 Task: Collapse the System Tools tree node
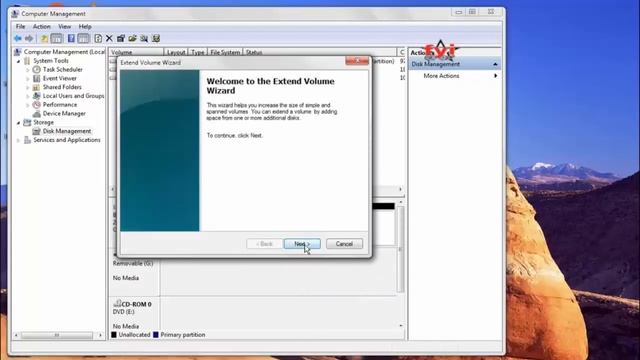(18, 61)
